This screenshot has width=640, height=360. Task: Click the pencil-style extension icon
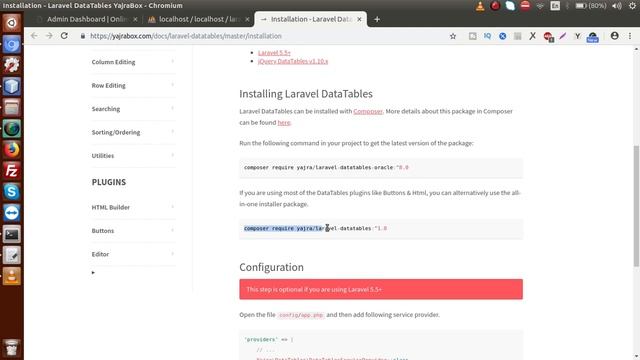[563, 36]
